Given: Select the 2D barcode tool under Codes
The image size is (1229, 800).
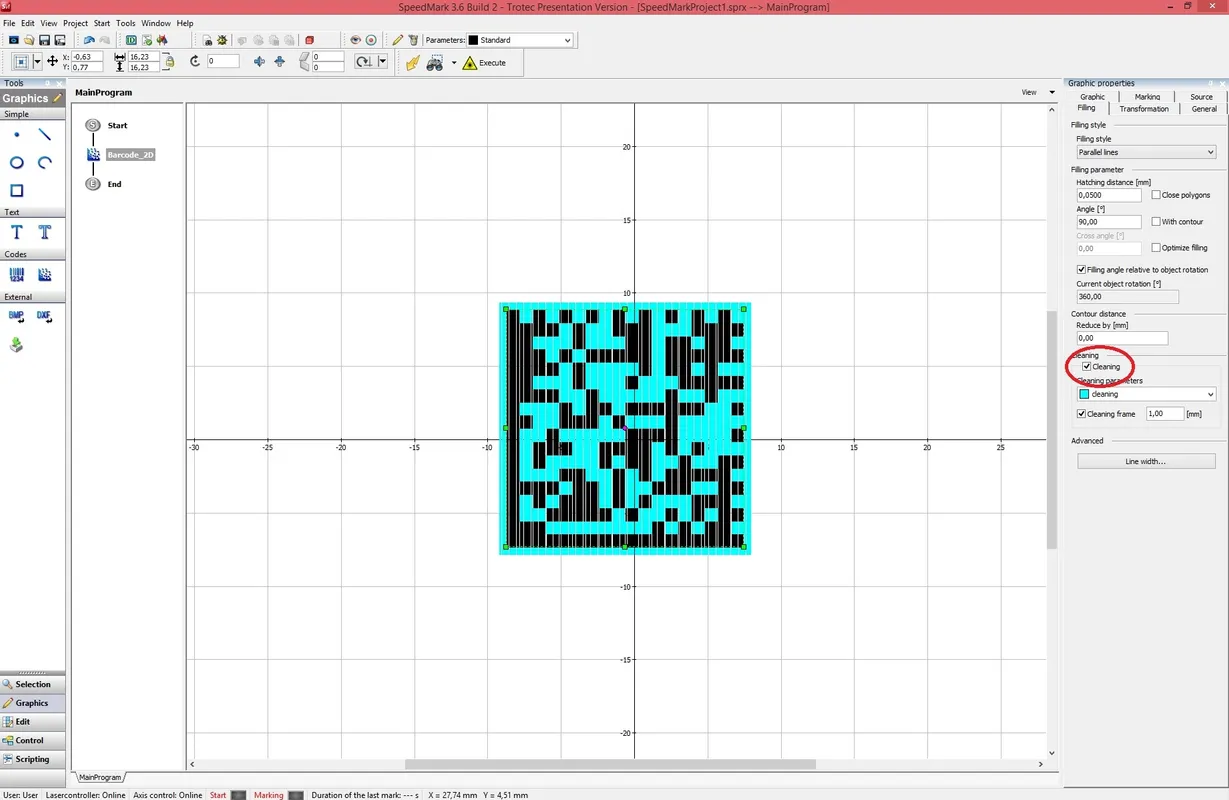Looking at the screenshot, I should pos(45,275).
